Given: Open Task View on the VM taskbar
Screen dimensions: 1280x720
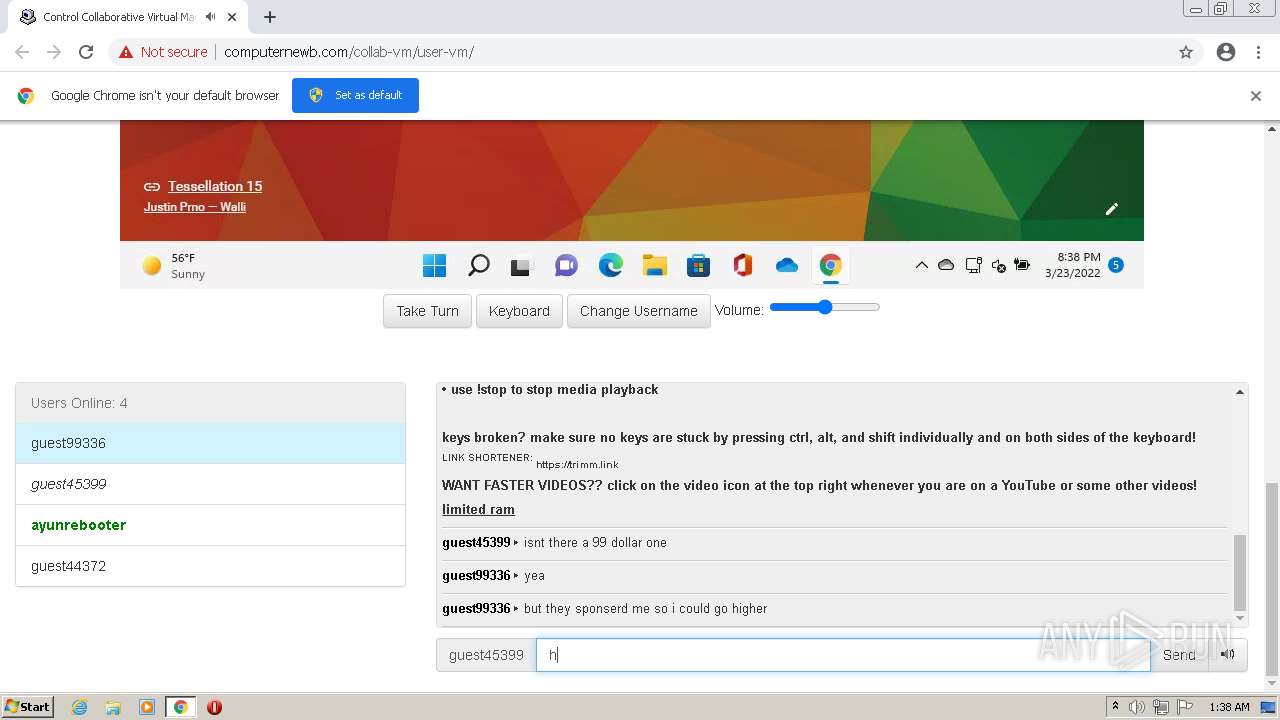Looking at the screenshot, I should (521, 266).
